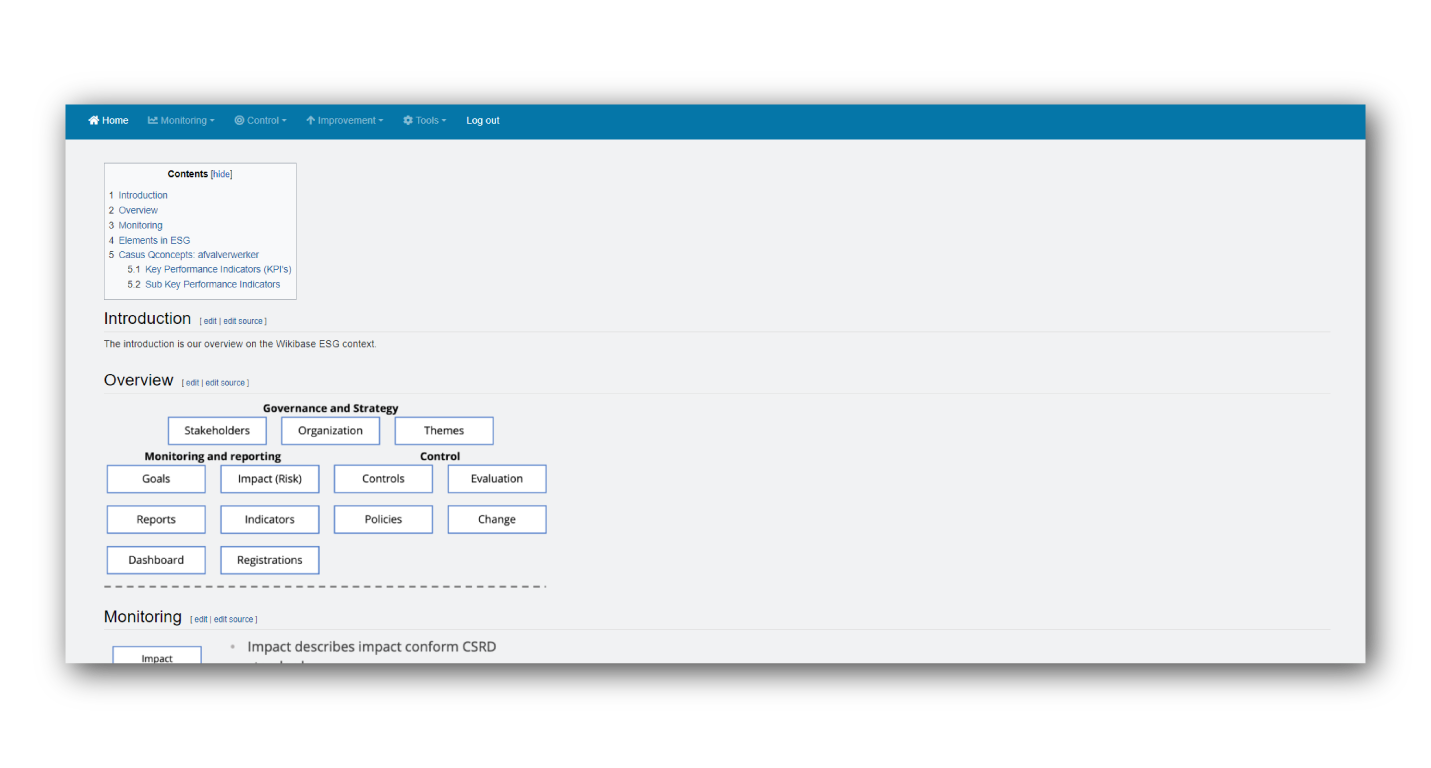The image size is (1431, 768).
Task: Open the Elements in ESG contents entry
Action: point(153,240)
